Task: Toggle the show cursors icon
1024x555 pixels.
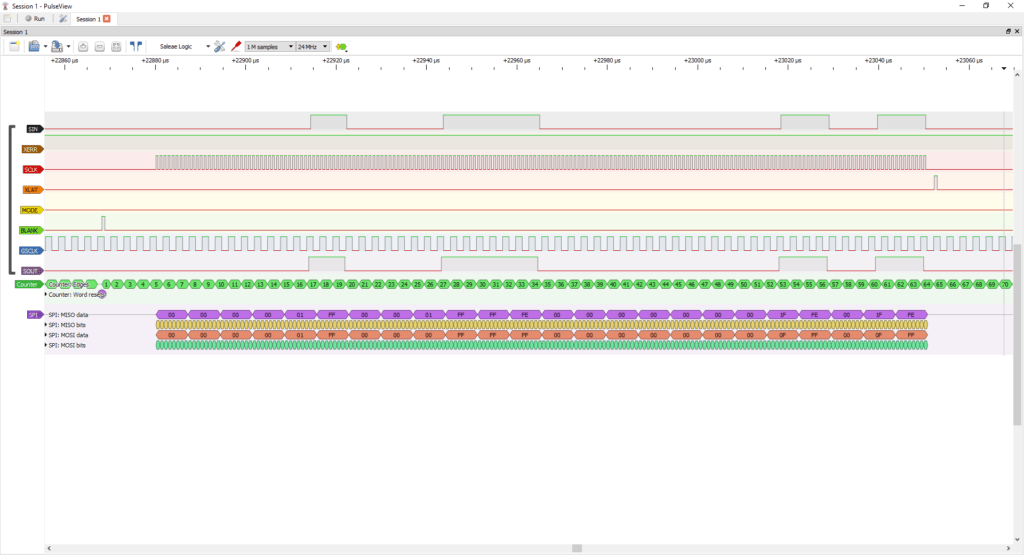Action: click(135, 47)
